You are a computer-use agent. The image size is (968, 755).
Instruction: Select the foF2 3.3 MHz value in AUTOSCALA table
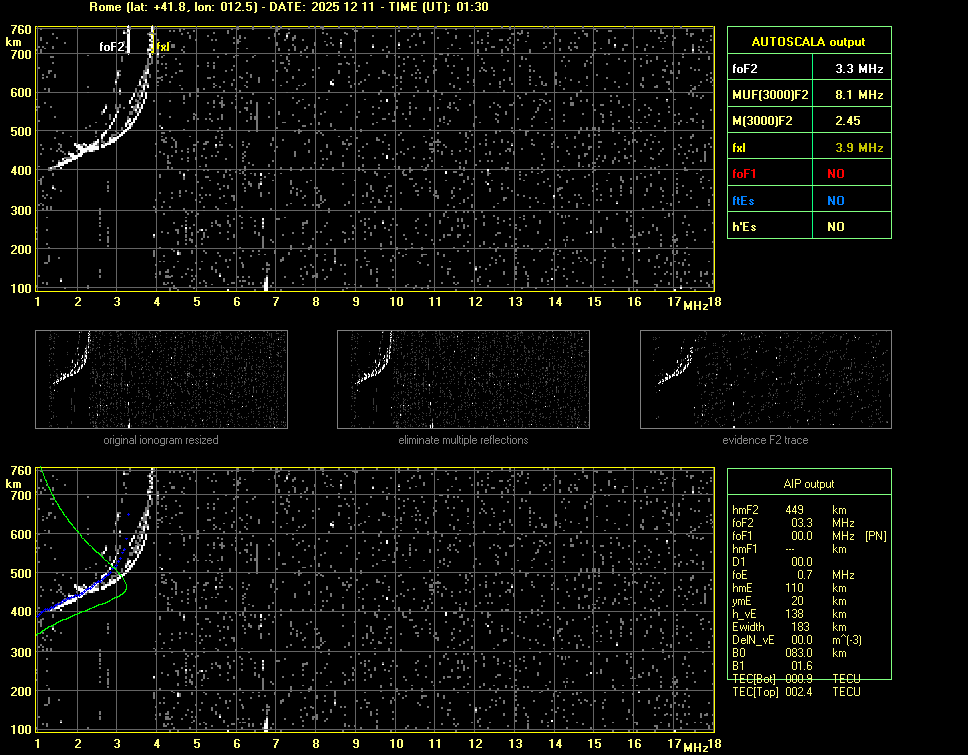click(x=859, y=69)
